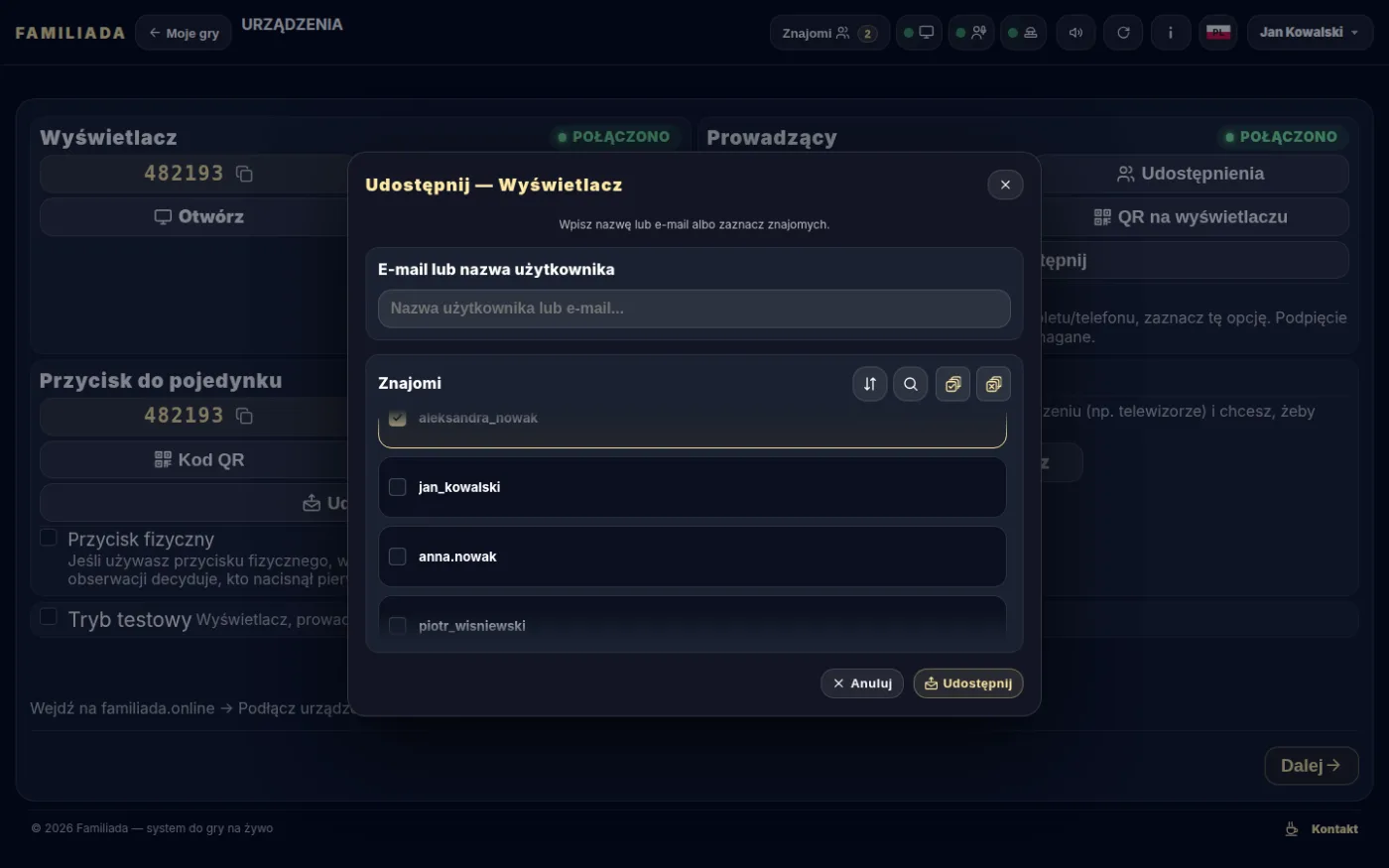The height and width of the screenshot is (868, 1389).
Task: Click the refresh icon in header
Action: (x=1123, y=33)
